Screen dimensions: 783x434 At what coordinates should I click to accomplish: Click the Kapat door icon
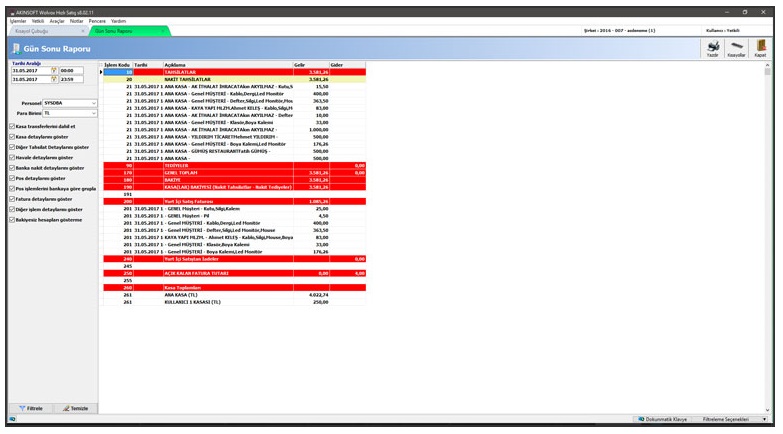coord(761,46)
